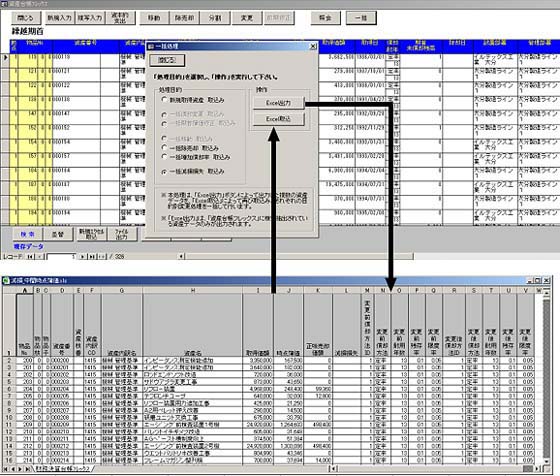Image resolution: width=560 pixels, height=476 pixels.
Task: Click left arrow of main window horizontal scrollbar
Action: coord(181,256)
